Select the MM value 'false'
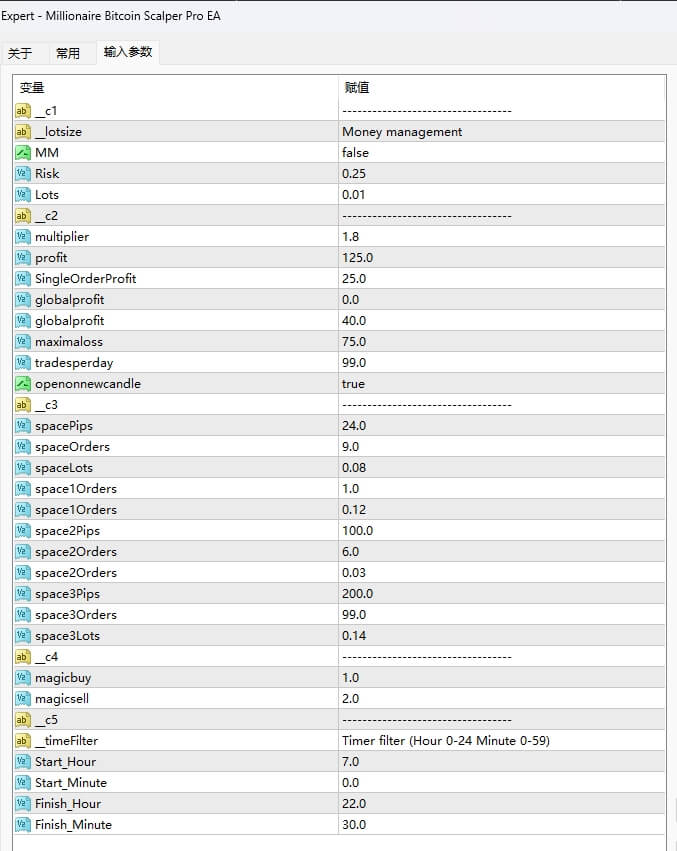677x851 pixels. click(x=502, y=153)
